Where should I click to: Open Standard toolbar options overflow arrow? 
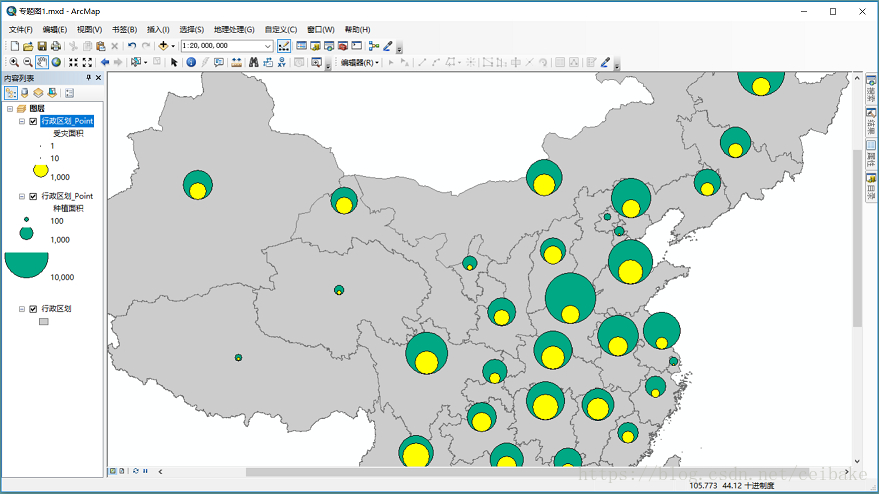(399, 48)
